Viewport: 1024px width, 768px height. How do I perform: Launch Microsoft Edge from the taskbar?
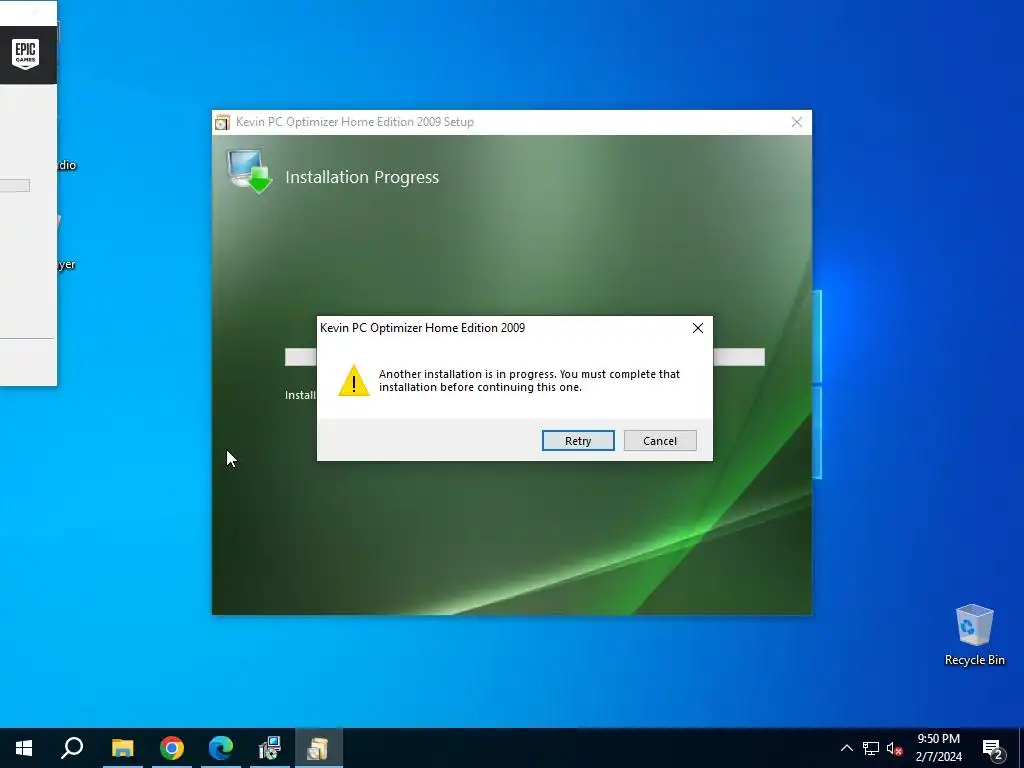221,748
